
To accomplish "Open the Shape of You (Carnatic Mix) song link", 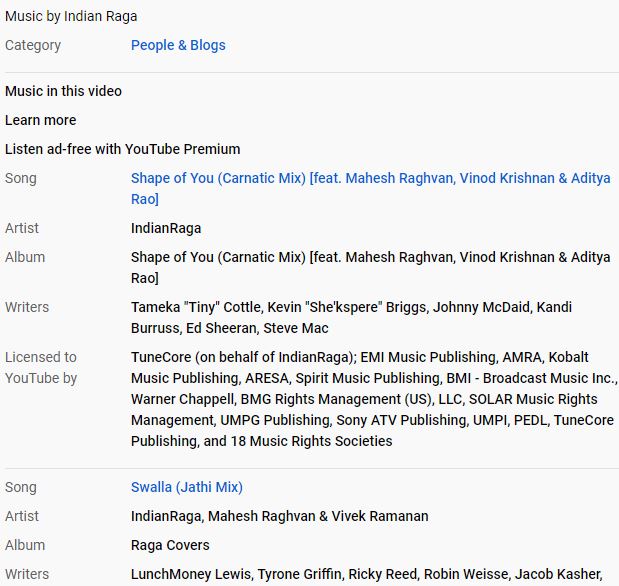I will click(x=371, y=189).
